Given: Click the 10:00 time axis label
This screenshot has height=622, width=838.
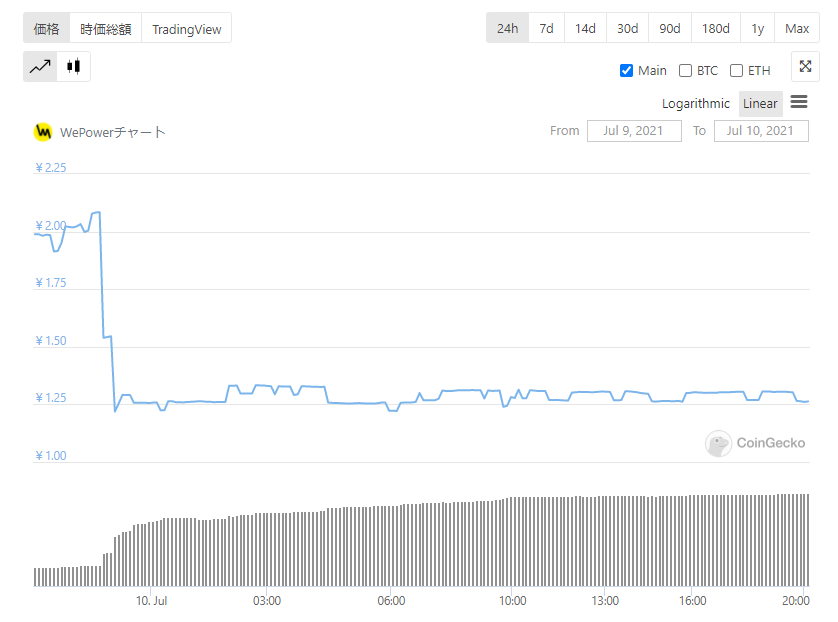Looking at the screenshot, I should [513, 601].
